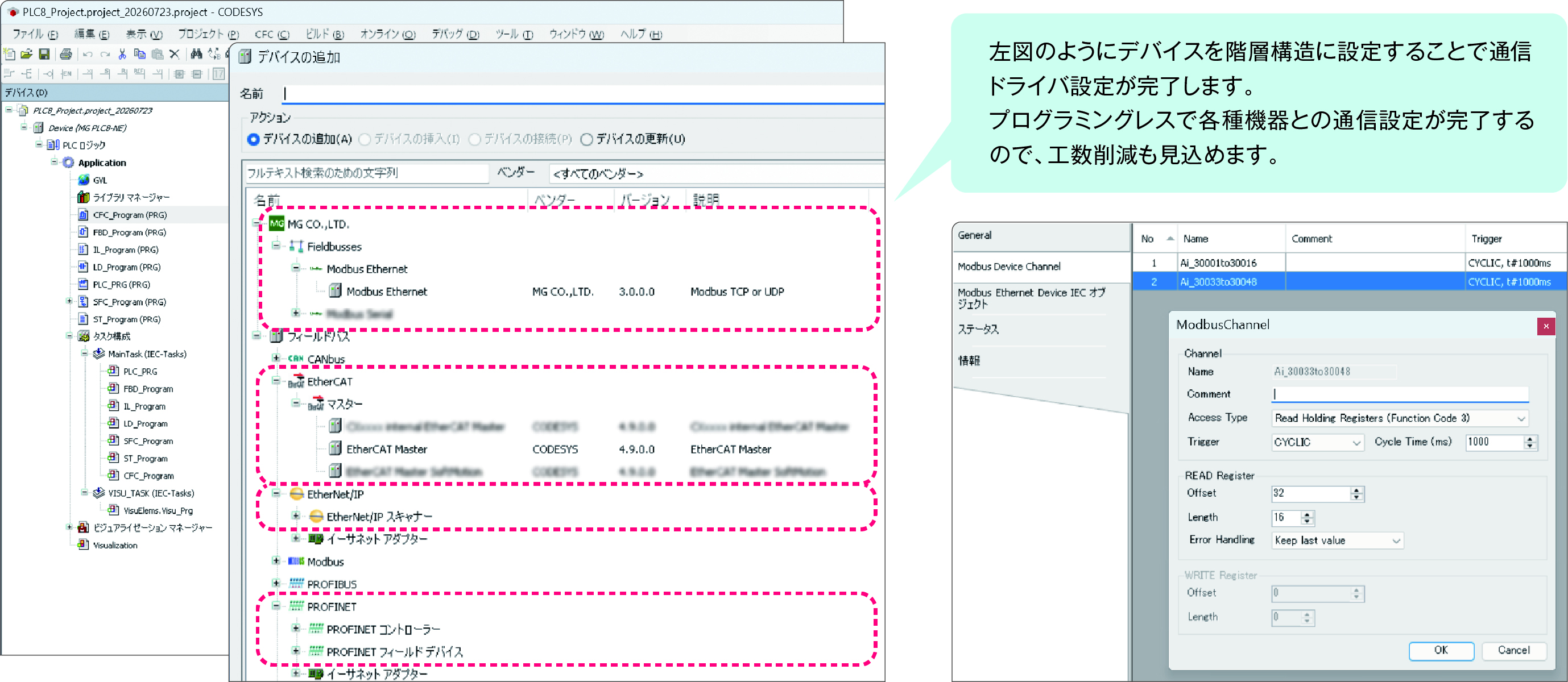
Task: Increase the Cycle Time stepper value
Action: point(1530,439)
